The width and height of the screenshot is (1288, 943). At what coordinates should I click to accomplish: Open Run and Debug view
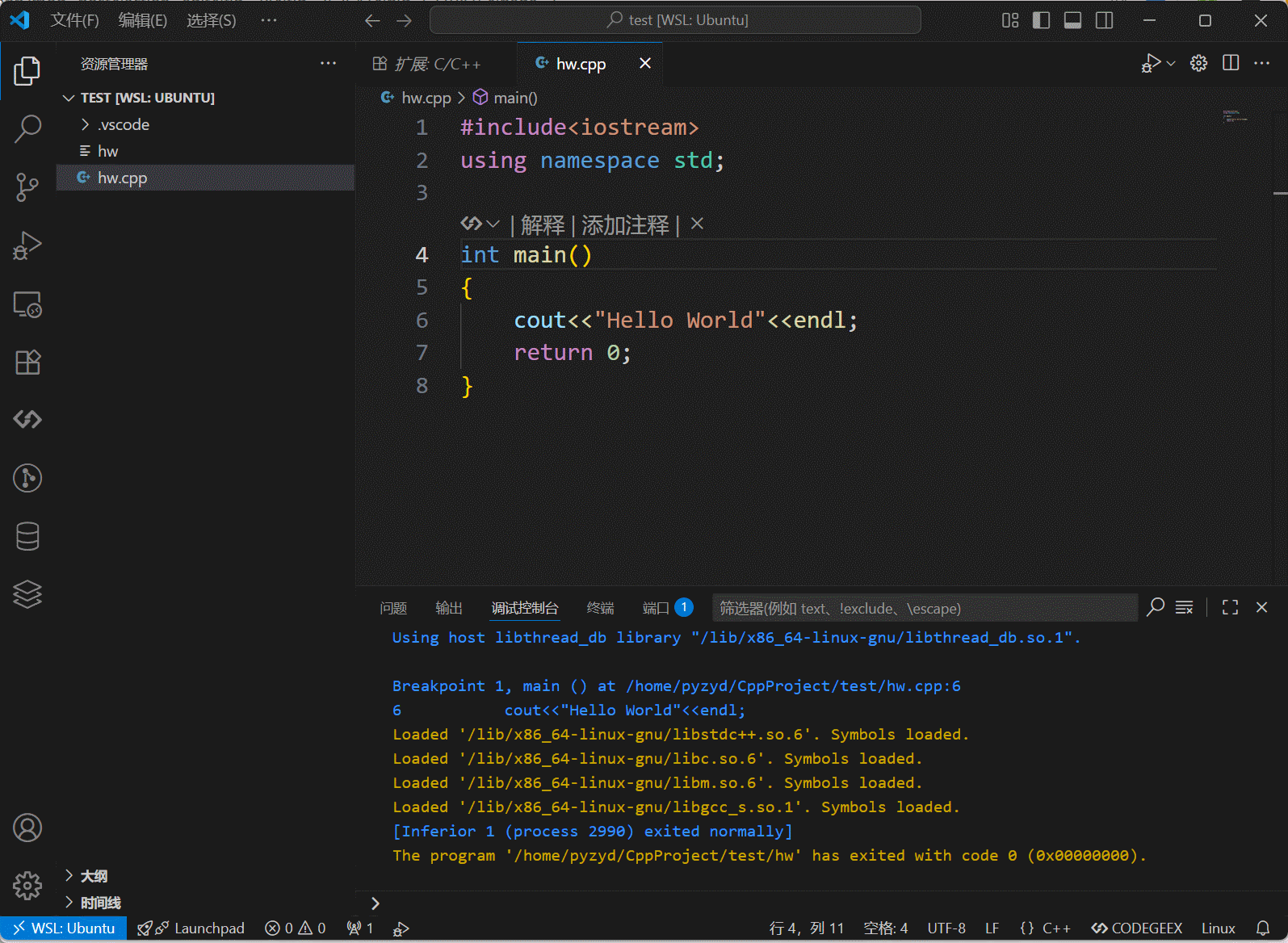(27, 245)
